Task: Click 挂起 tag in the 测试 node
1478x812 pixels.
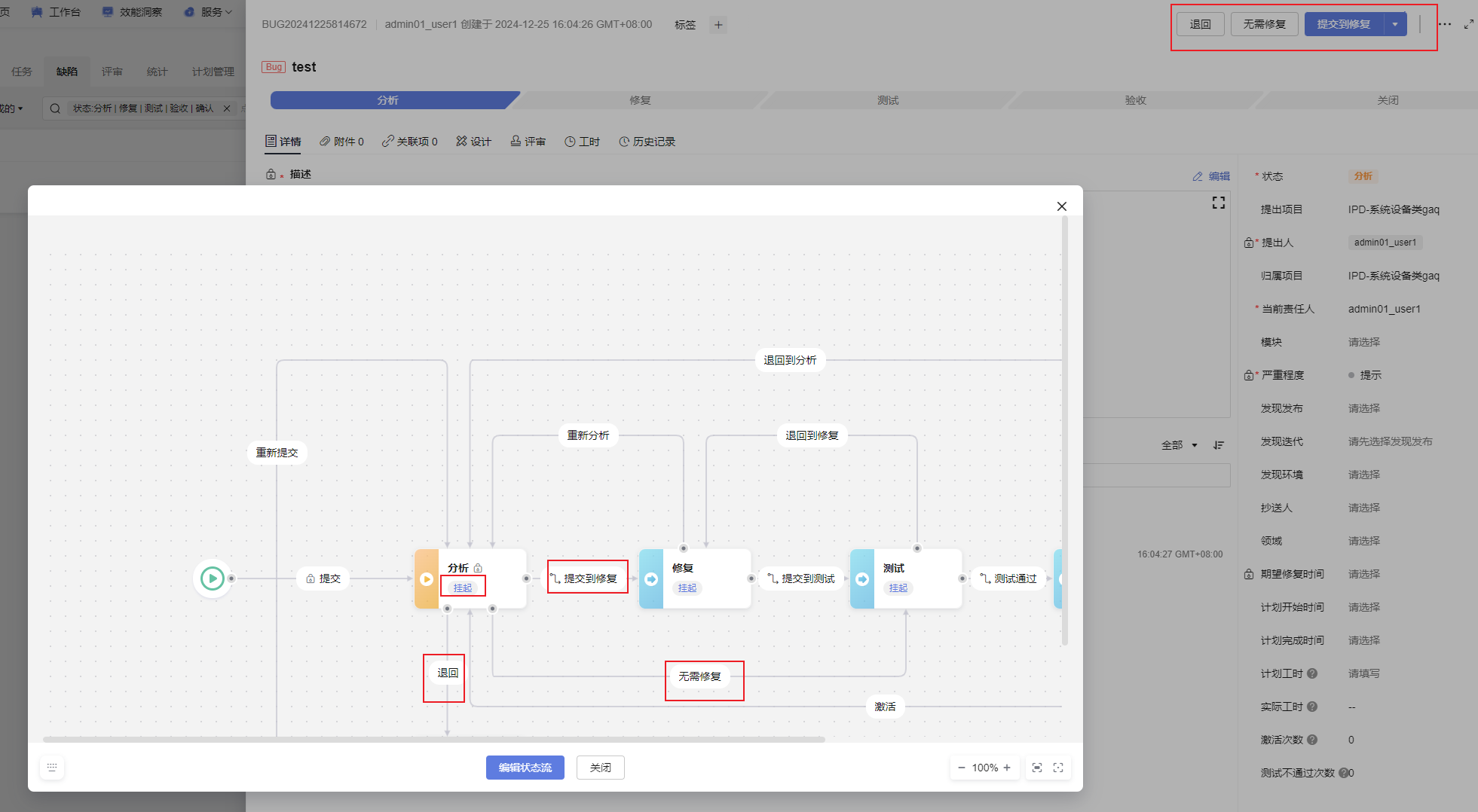Action: click(898, 588)
